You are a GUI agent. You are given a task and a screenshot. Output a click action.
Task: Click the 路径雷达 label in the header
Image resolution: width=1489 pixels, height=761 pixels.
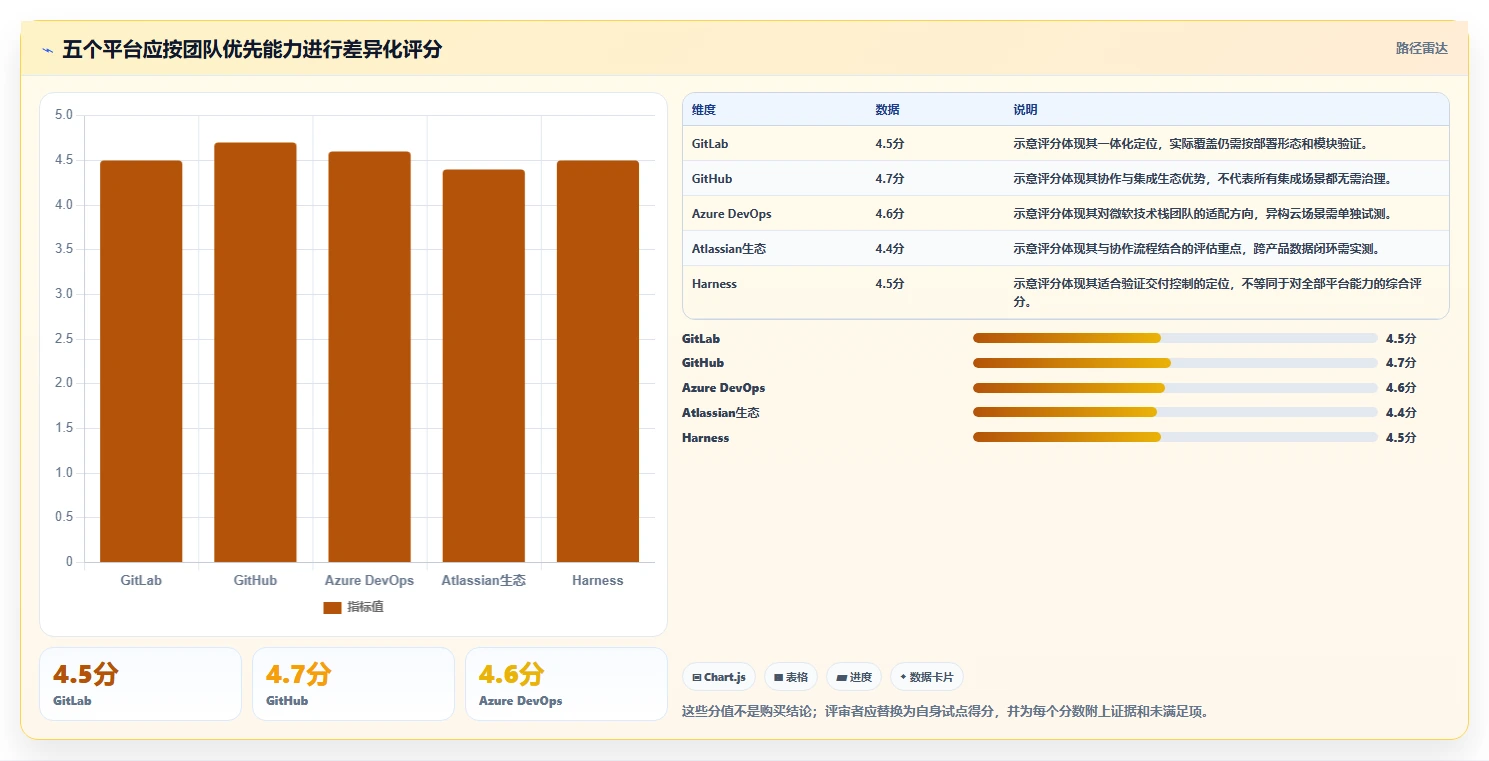[1421, 48]
